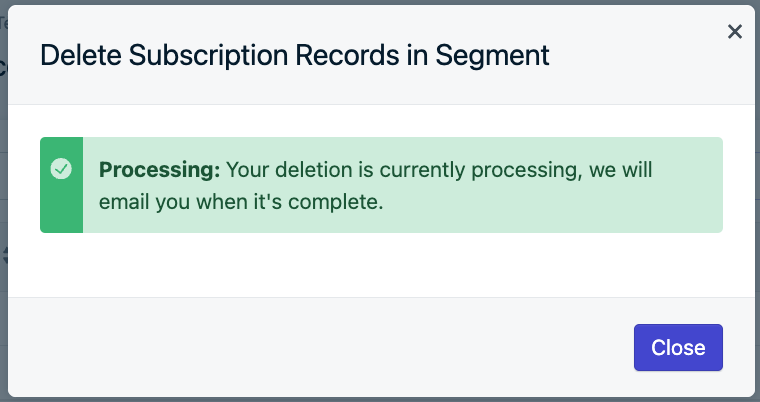Viewport: 760px width, 402px height.
Task: Click the word "Segment" in the dialog title
Action: click(500, 55)
